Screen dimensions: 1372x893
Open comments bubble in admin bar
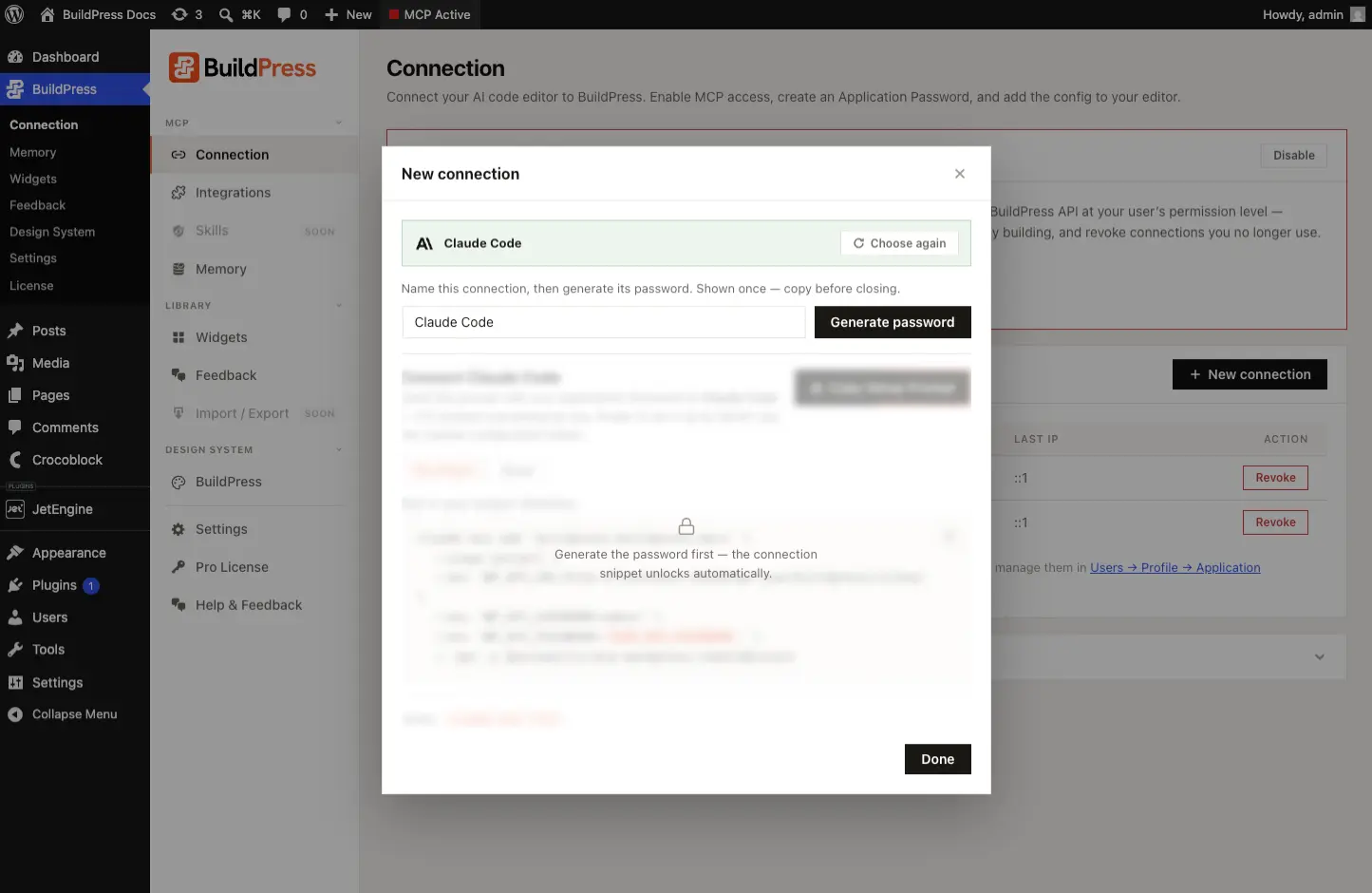coord(292,14)
